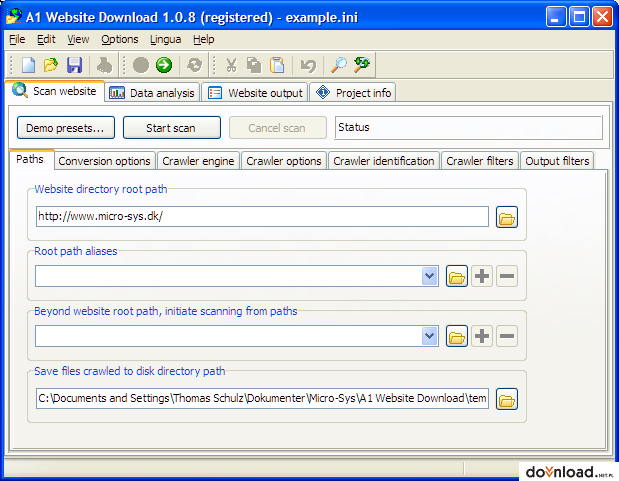Open the View menu

(x=78, y=39)
